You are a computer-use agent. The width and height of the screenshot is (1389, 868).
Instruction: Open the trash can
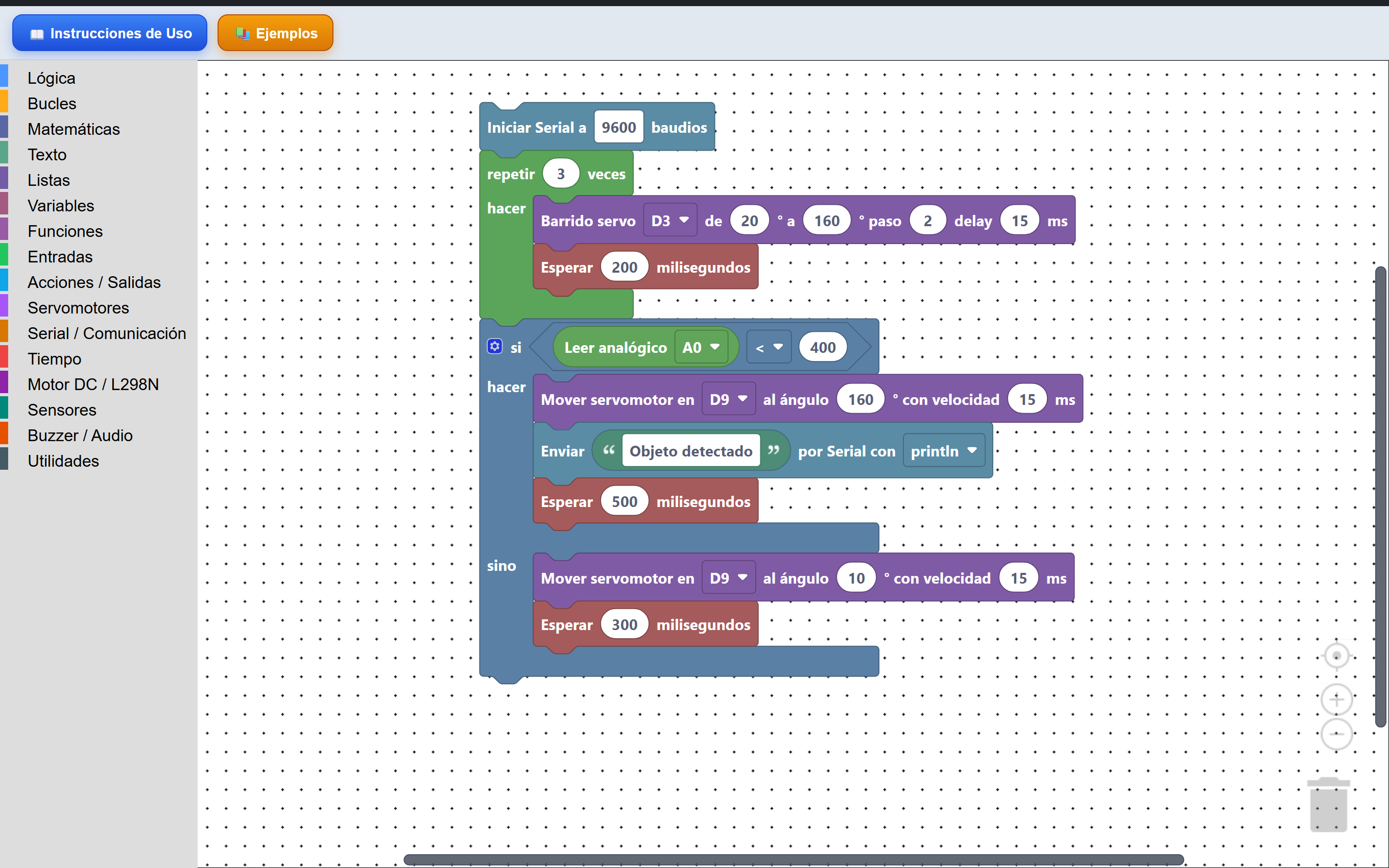[x=1328, y=804]
